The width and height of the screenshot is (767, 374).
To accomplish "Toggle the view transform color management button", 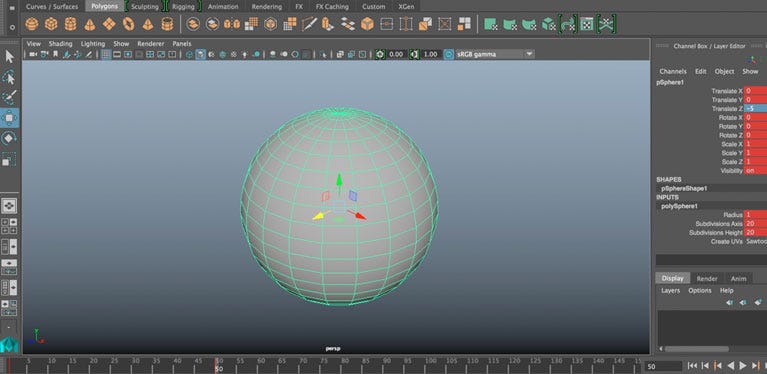I will coord(449,54).
